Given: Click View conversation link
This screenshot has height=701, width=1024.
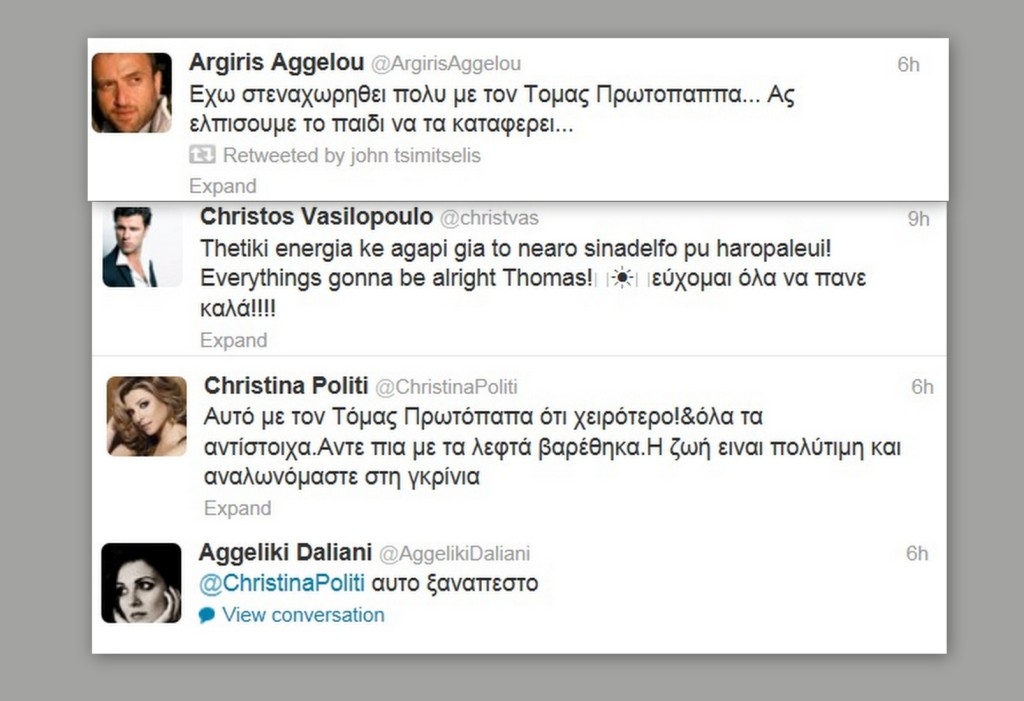Looking at the screenshot, I should 303,615.
